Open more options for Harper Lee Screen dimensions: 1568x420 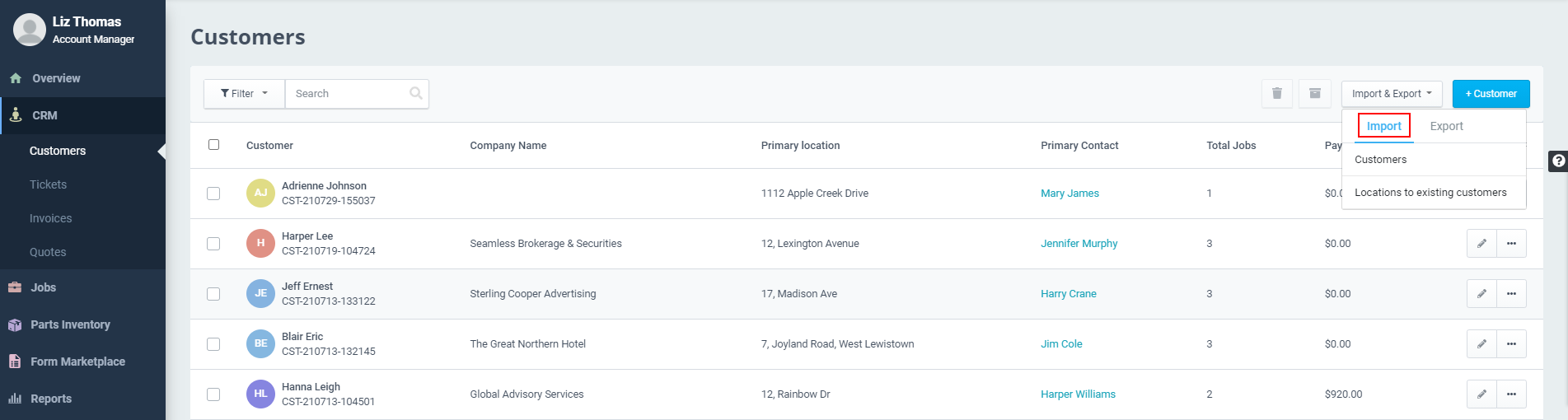click(1511, 244)
